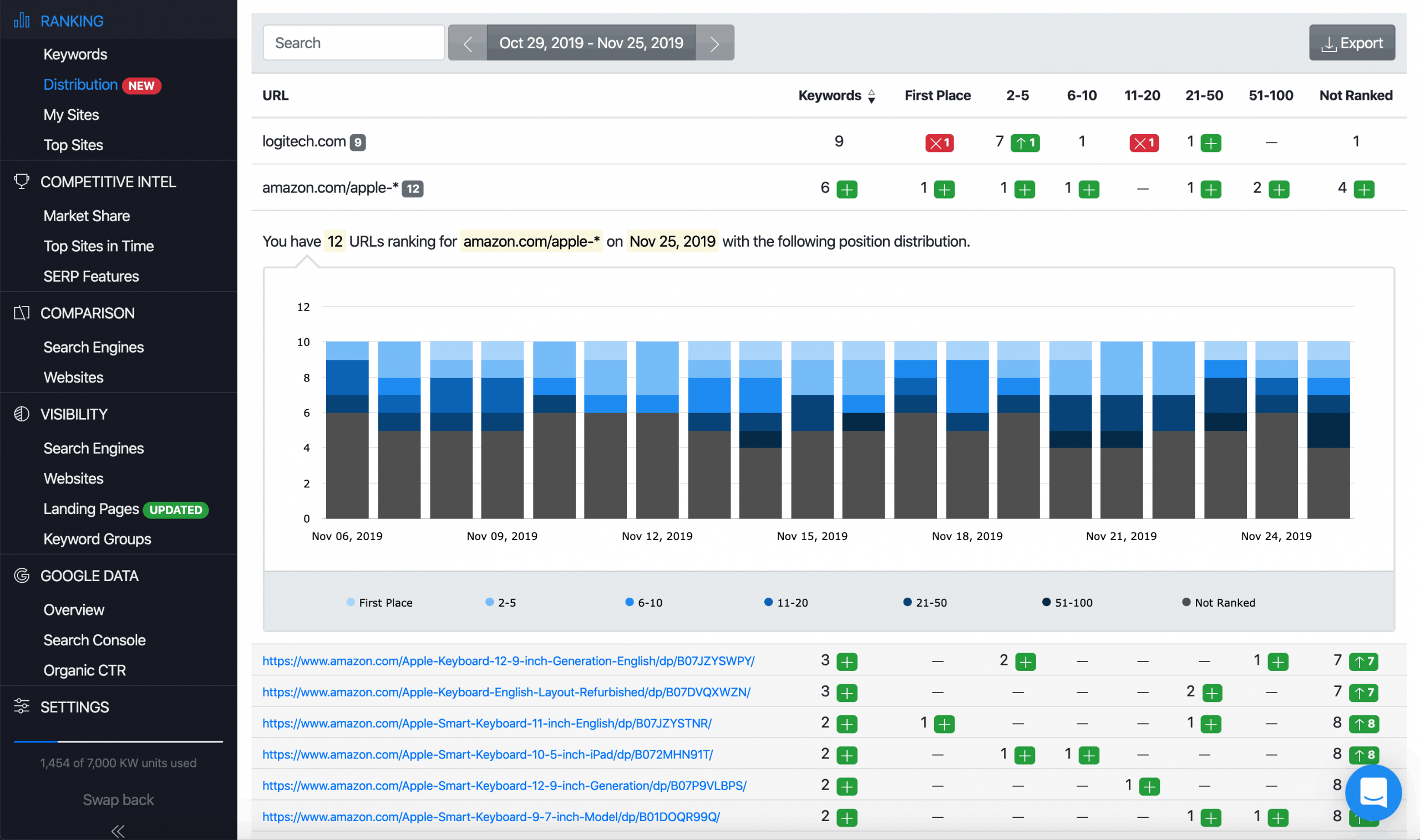Click the amazon.com/apple-* URL count badge 12

tap(413, 189)
